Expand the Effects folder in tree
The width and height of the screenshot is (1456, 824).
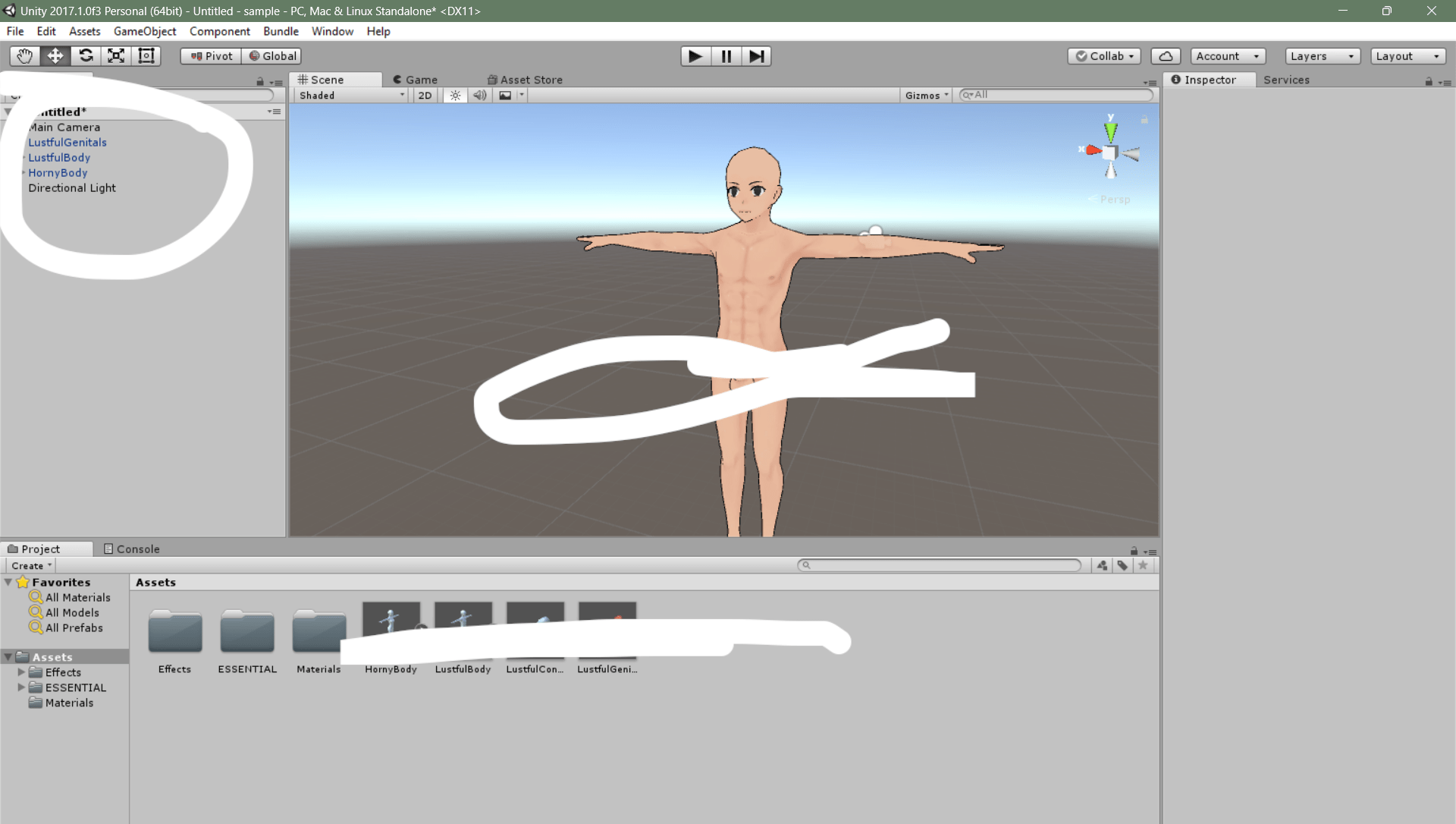pos(21,672)
